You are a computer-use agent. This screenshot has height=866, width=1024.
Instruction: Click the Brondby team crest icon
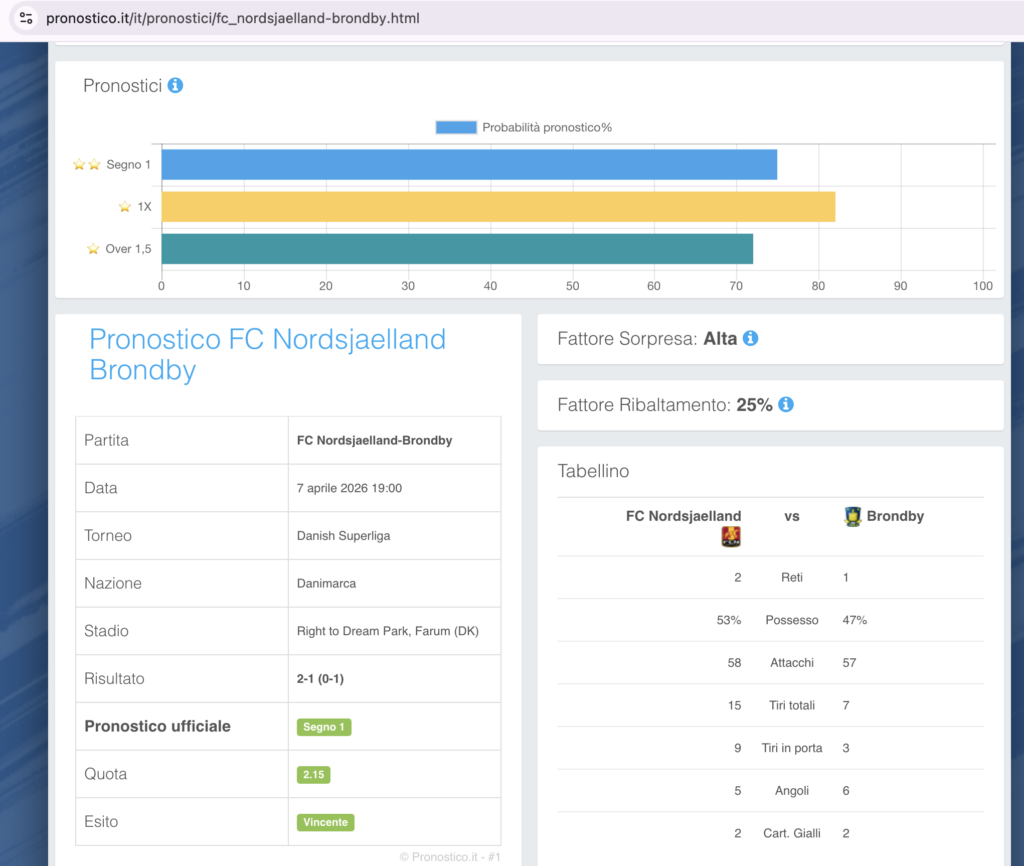pos(852,517)
